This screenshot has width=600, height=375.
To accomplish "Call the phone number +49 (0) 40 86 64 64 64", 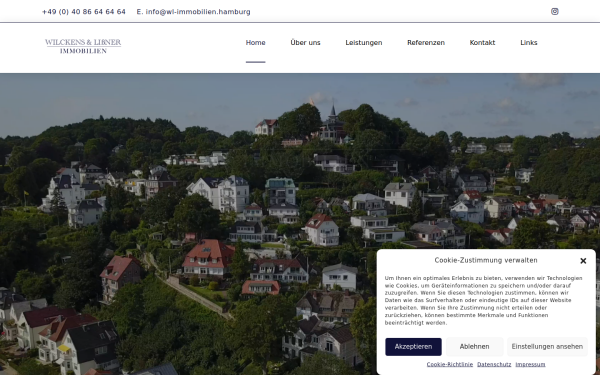I will pyautogui.click(x=84, y=12).
